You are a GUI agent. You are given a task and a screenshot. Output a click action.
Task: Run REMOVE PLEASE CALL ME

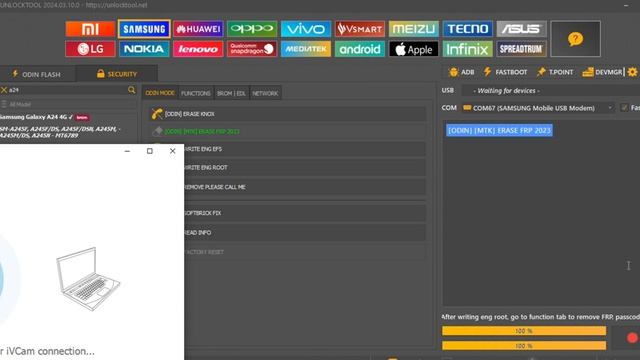305,187
